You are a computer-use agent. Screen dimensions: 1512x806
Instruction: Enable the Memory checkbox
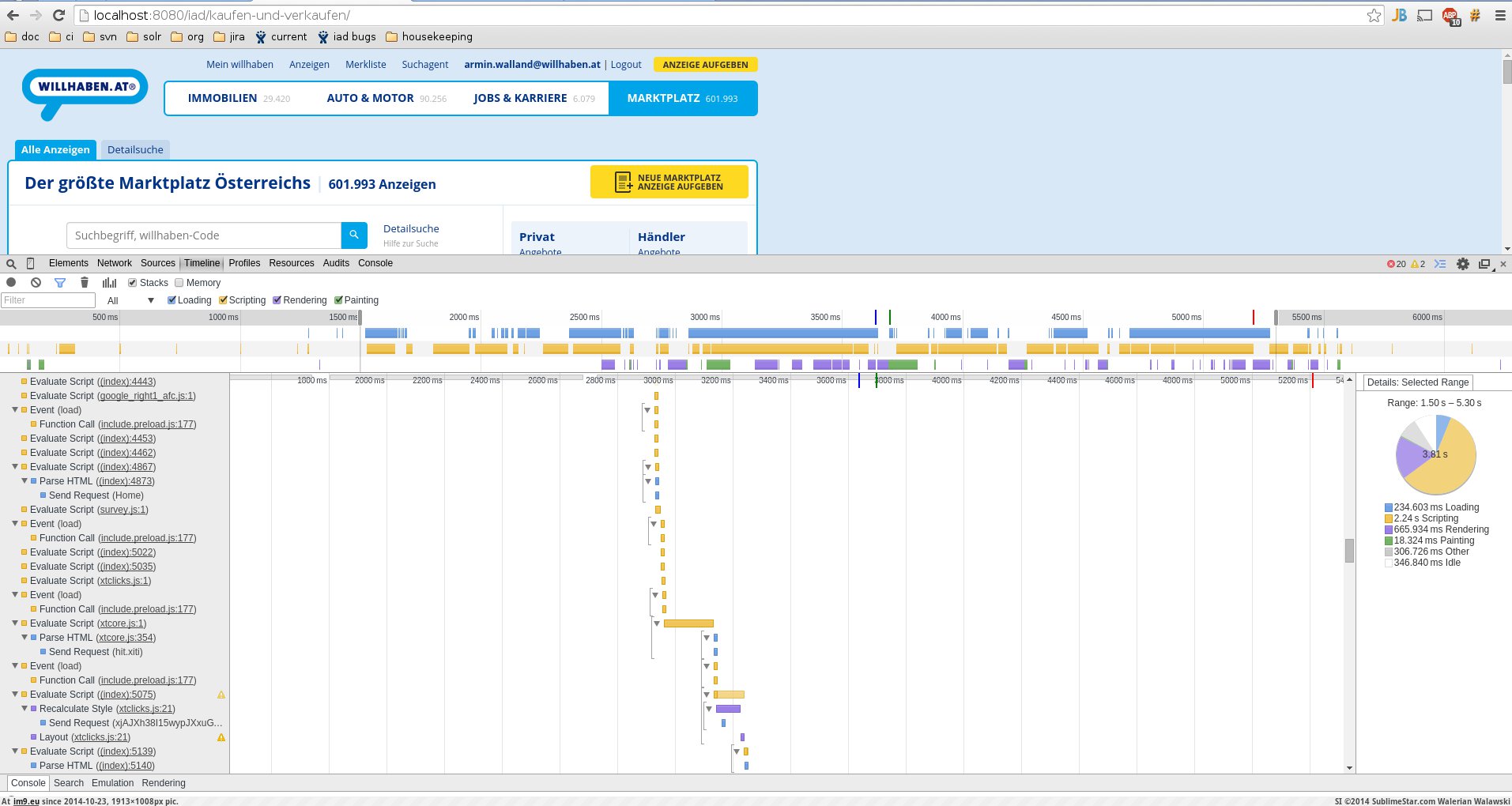click(179, 283)
